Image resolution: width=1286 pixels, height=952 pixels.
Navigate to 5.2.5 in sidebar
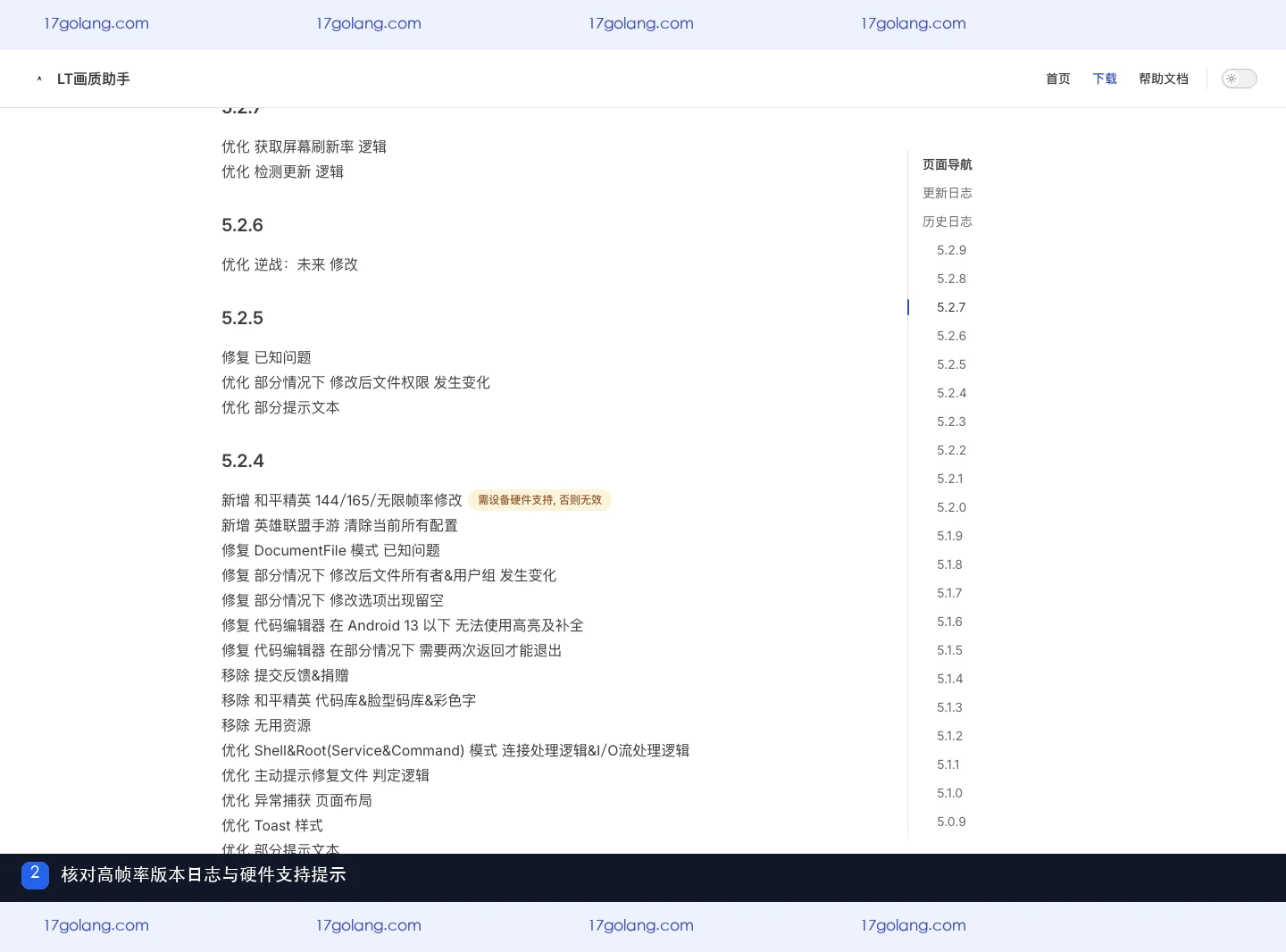click(951, 364)
